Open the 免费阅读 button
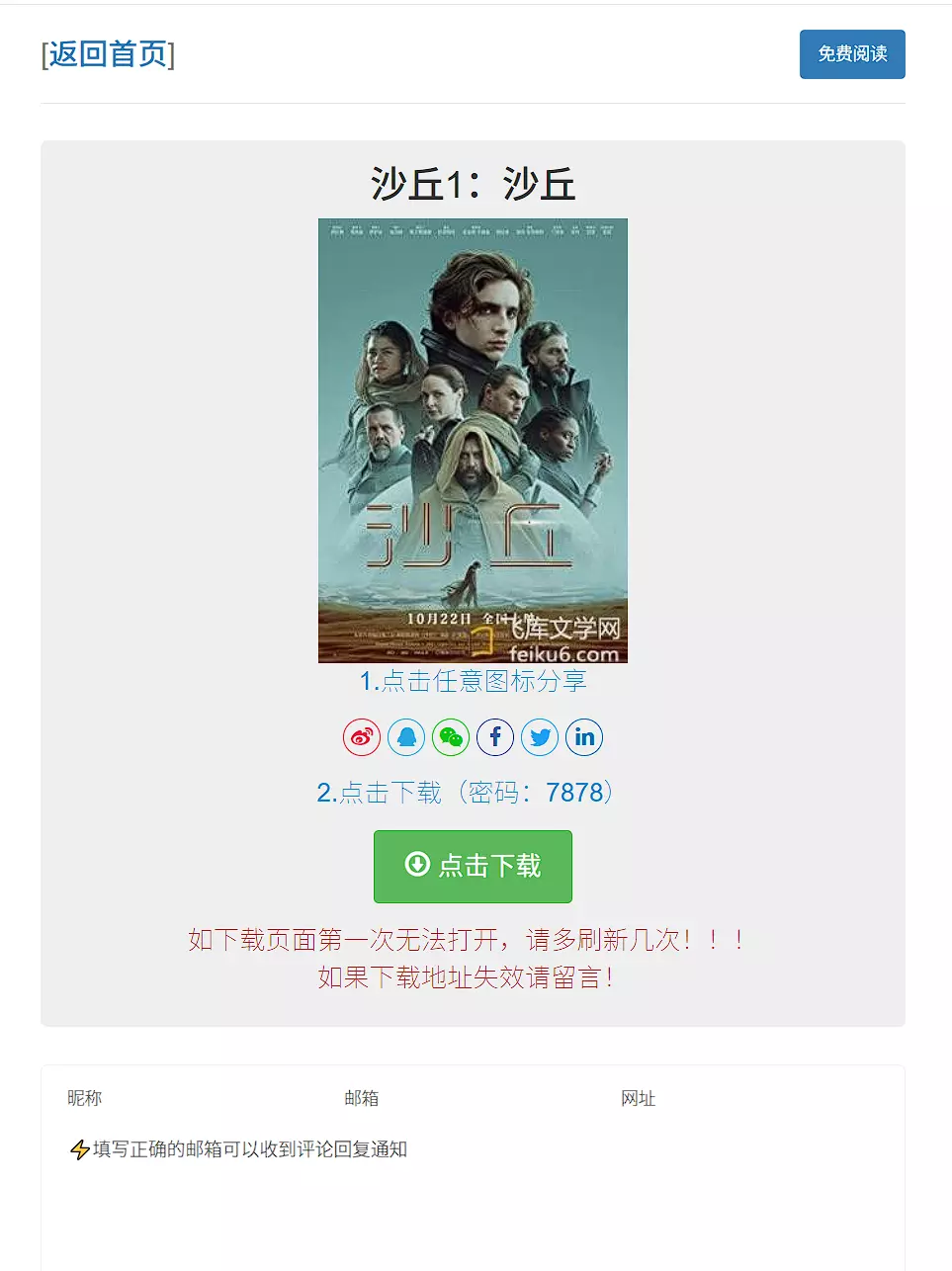The height and width of the screenshot is (1271, 952). (852, 54)
